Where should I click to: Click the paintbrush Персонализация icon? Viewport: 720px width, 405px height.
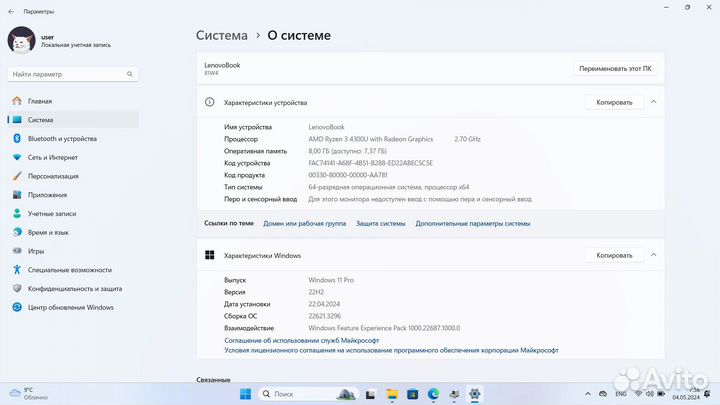tap(17, 176)
